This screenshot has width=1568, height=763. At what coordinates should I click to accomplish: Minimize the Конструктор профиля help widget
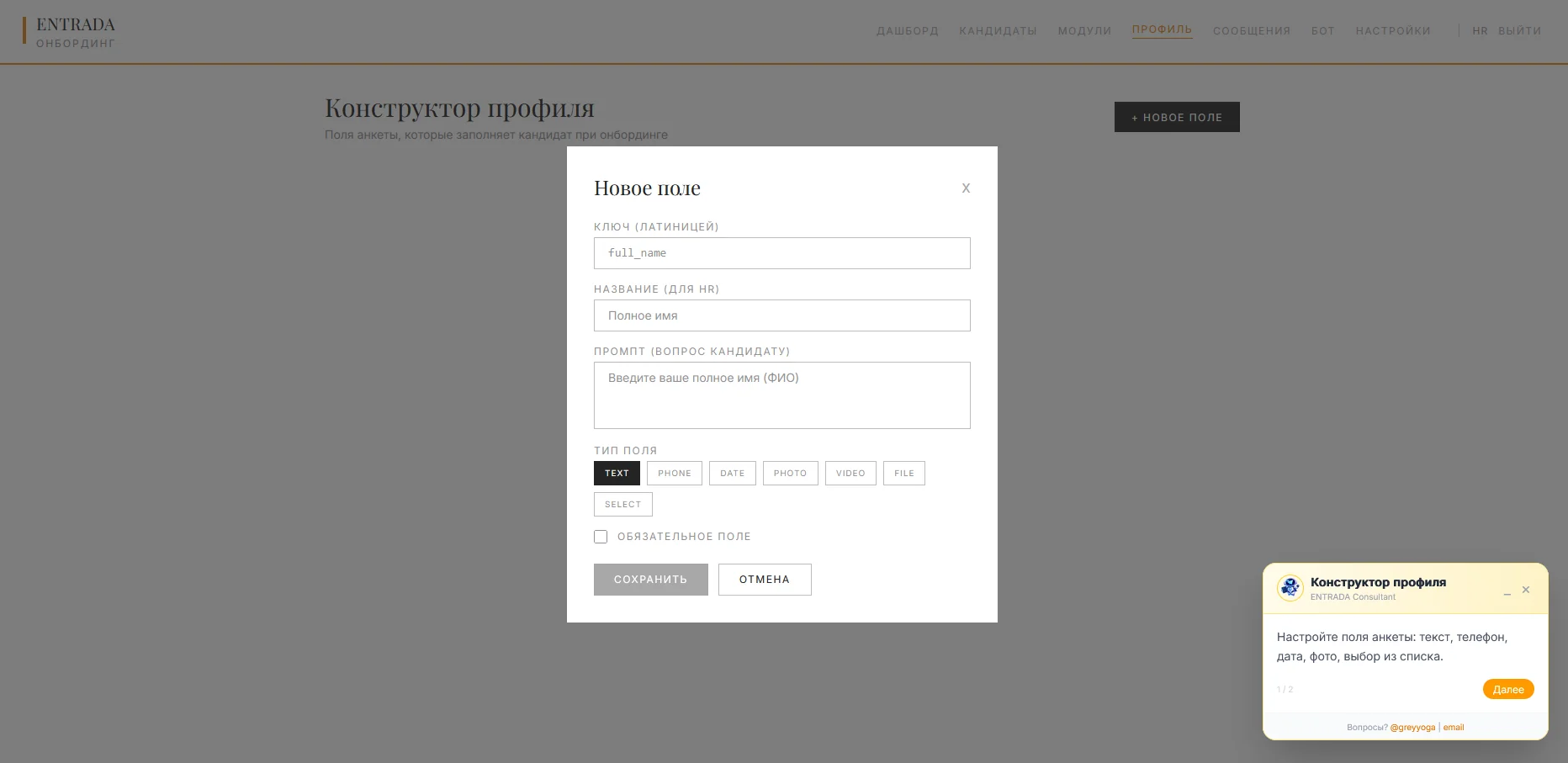tap(1507, 592)
